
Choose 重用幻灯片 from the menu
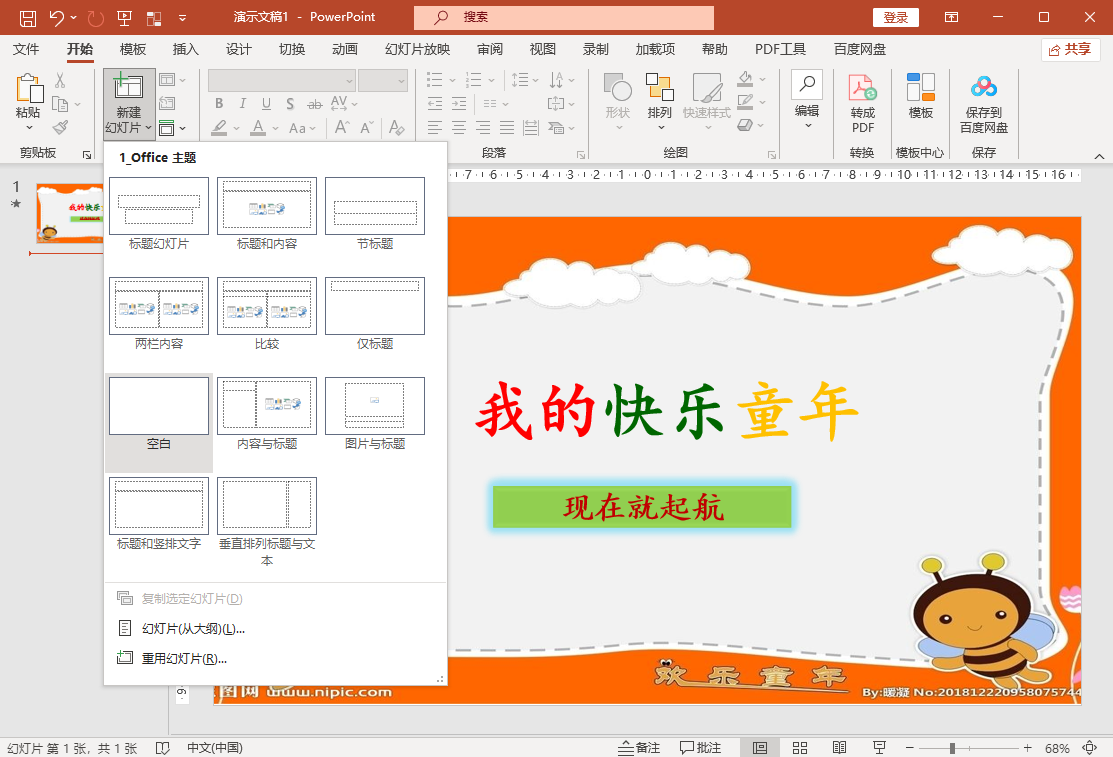click(183, 659)
